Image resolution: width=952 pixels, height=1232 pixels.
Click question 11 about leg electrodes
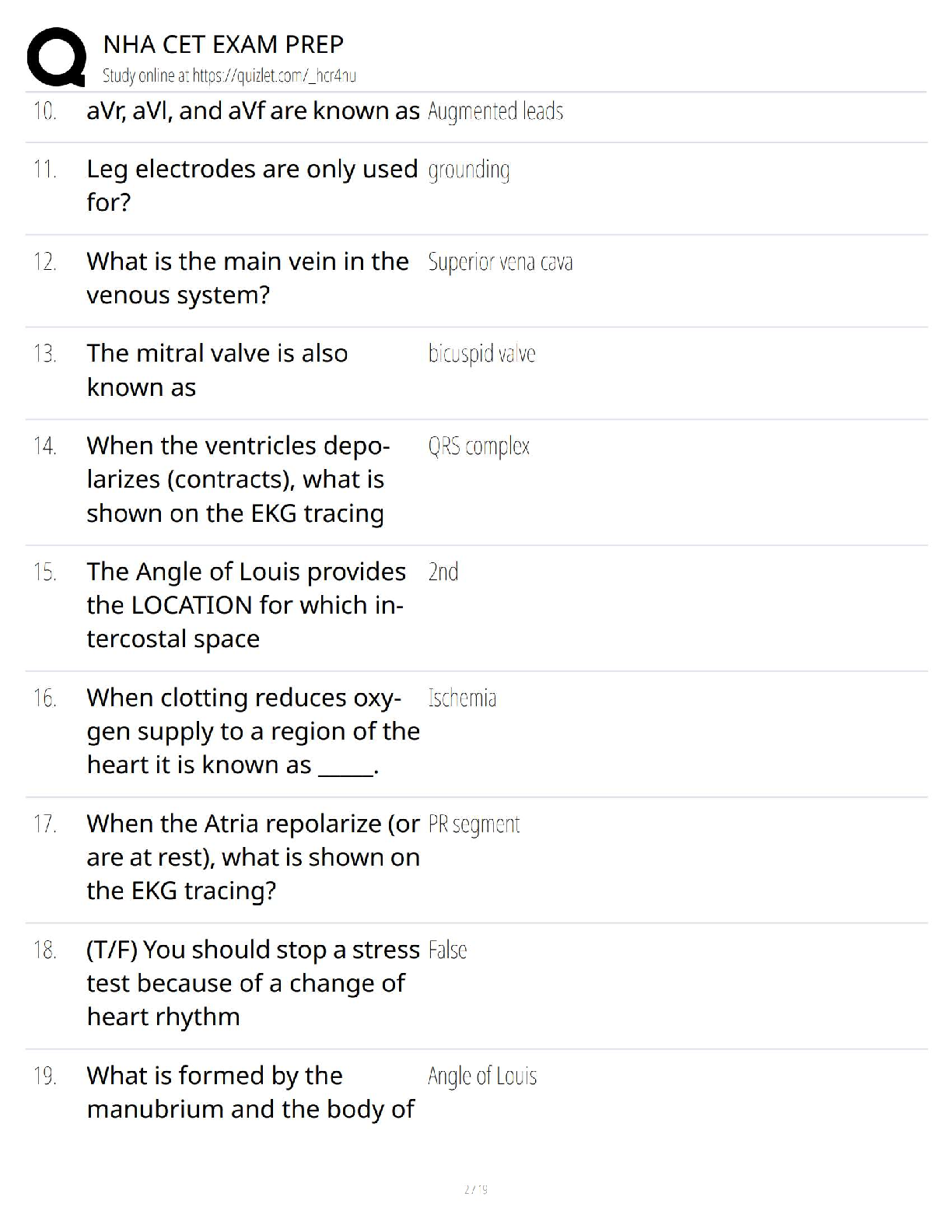(x=252, y=186)
